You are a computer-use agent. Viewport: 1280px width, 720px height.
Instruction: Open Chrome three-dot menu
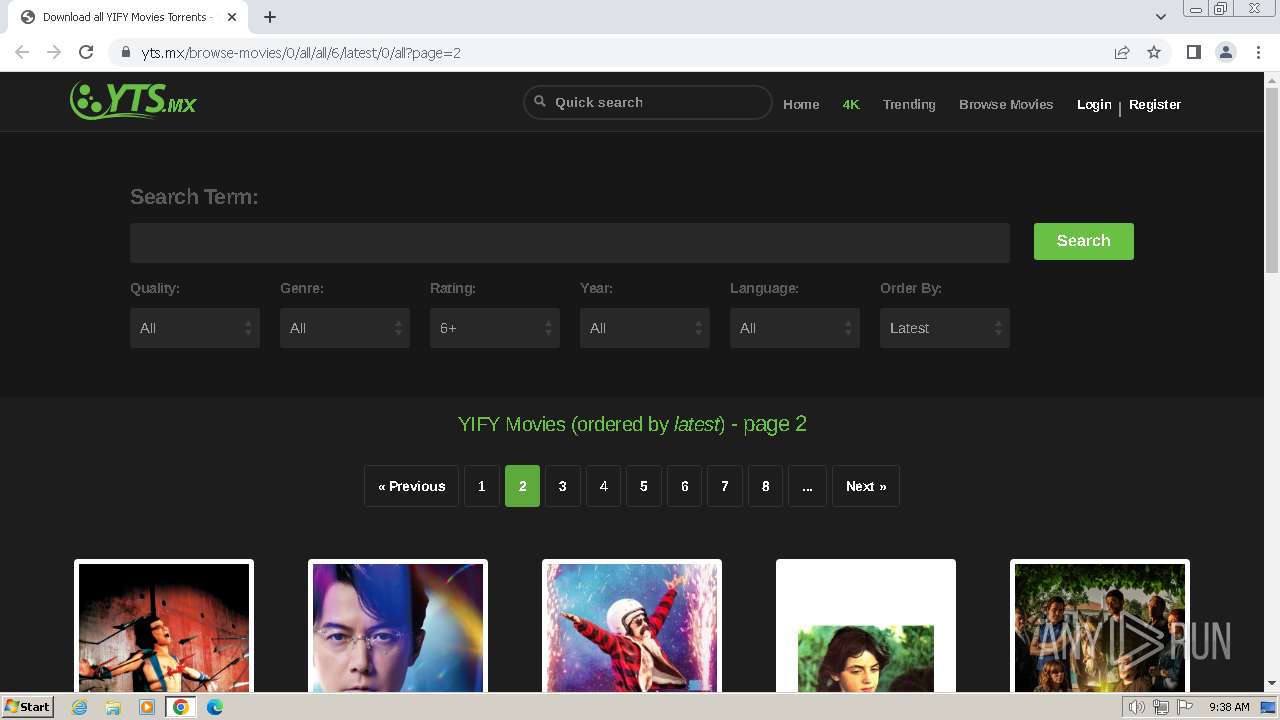[x=1258, y=52]
